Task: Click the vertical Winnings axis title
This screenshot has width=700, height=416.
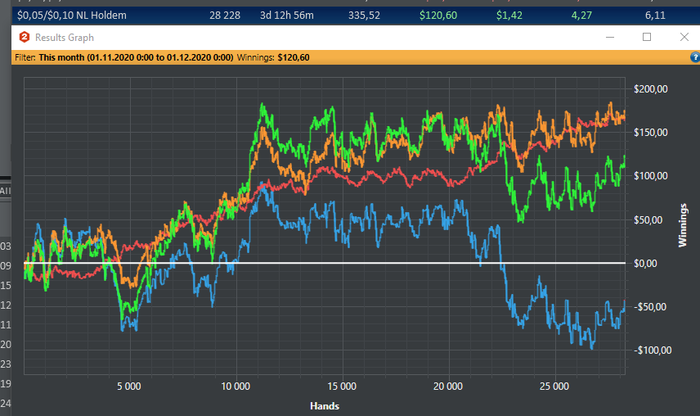Action: click(x=682, y=225)
